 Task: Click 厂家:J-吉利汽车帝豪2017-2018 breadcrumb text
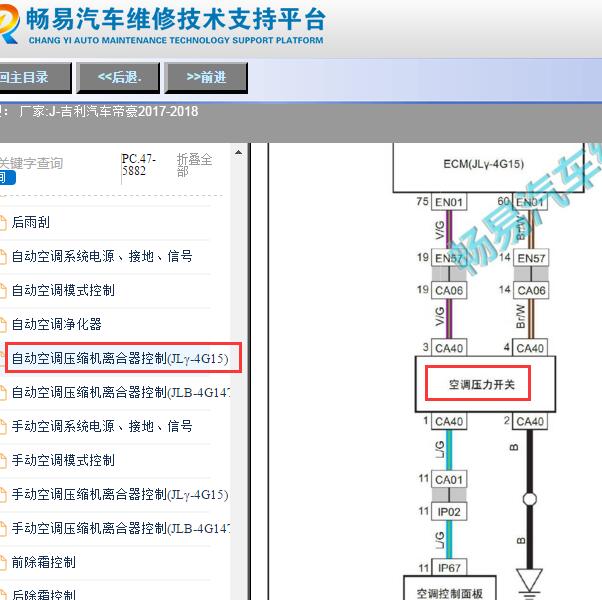point(108,112)
